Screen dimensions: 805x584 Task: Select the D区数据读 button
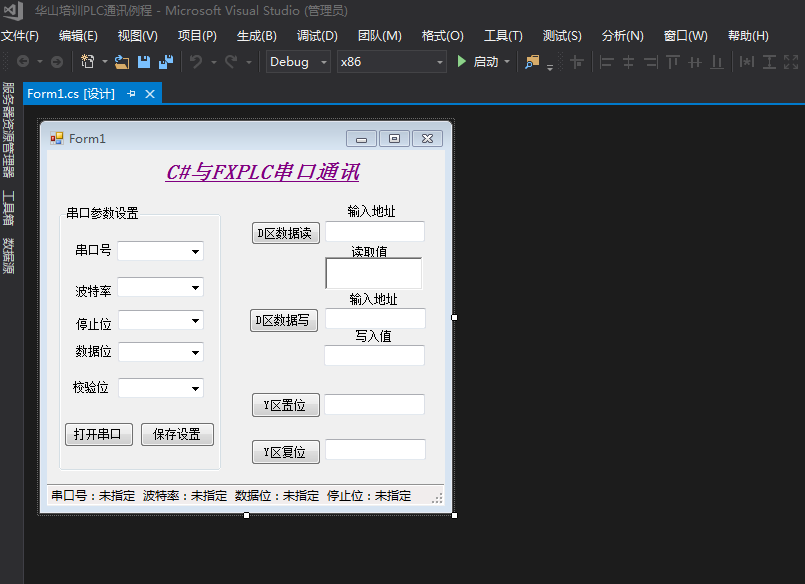point(286,234)
